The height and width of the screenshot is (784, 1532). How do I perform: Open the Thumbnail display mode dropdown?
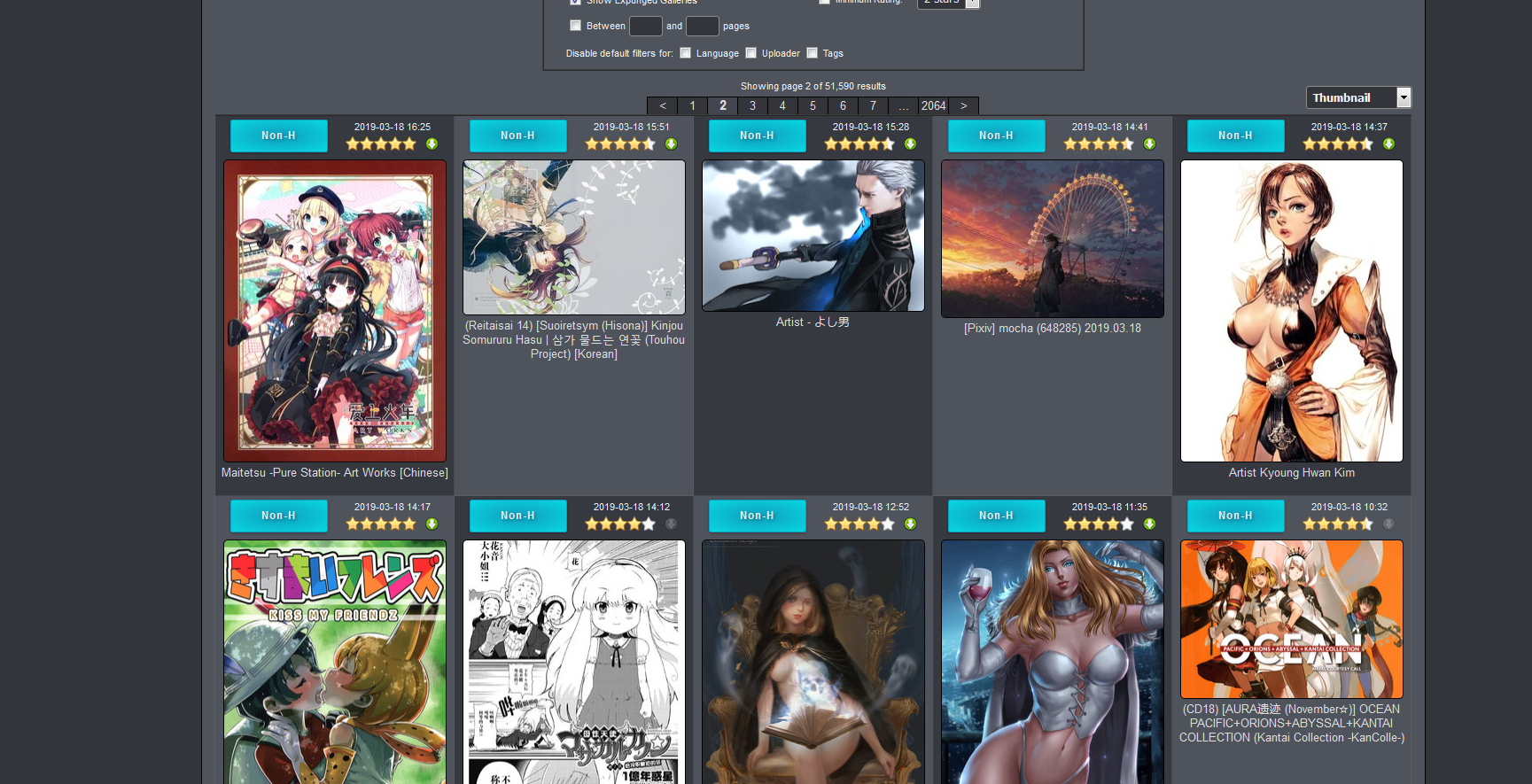pyautogui.click(x=1358, y=97)
